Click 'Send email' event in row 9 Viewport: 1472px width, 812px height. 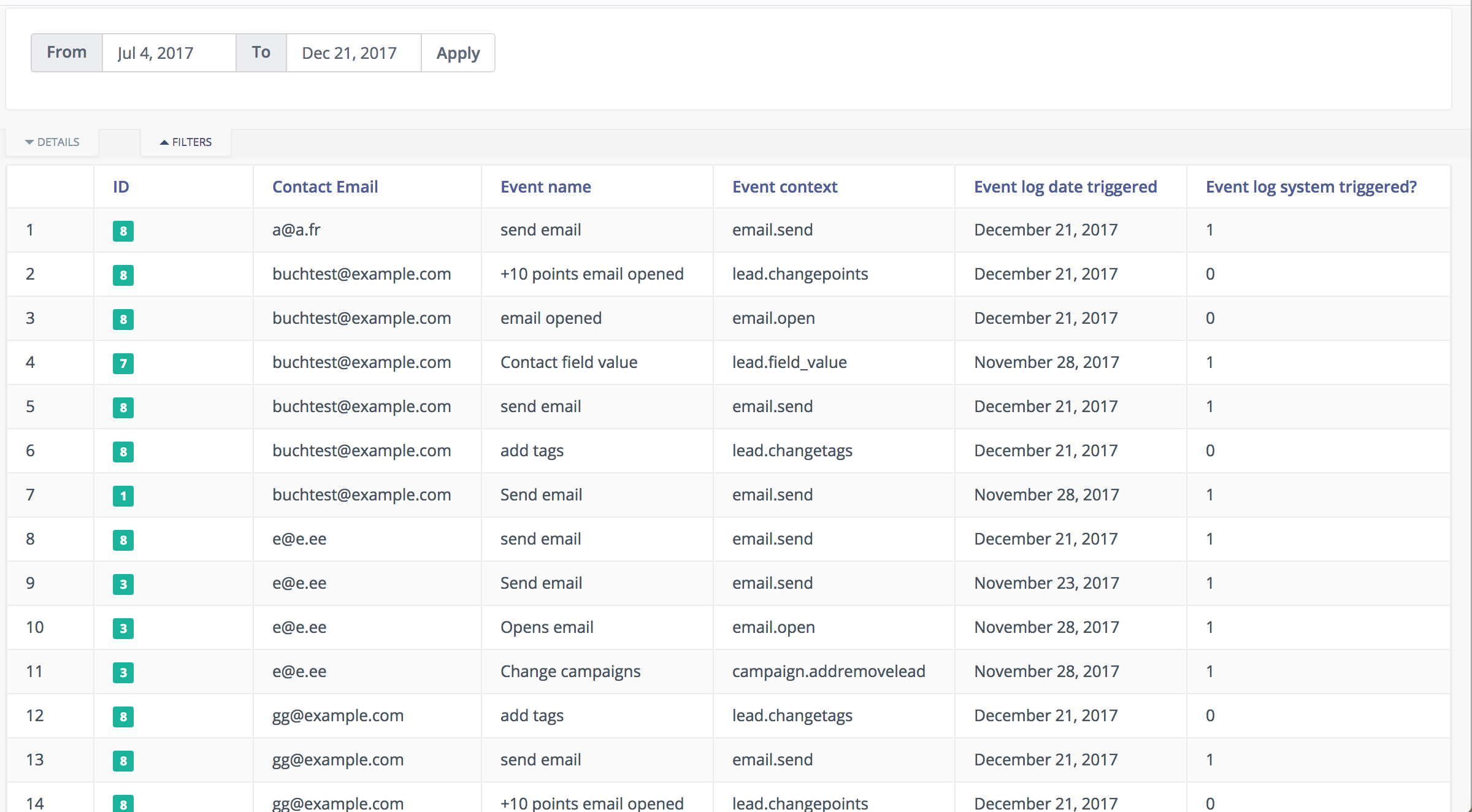541,583
